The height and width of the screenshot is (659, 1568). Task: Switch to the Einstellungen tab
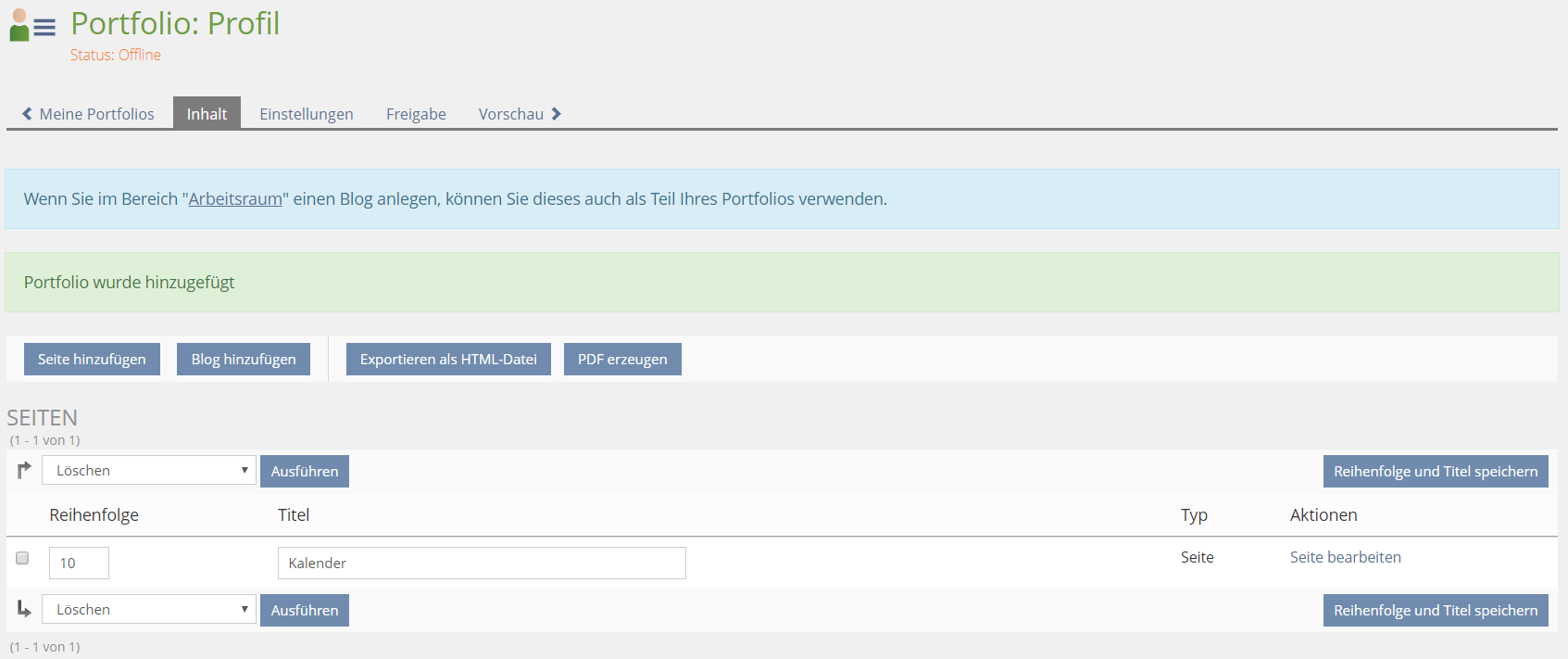(x=306, y=114)
